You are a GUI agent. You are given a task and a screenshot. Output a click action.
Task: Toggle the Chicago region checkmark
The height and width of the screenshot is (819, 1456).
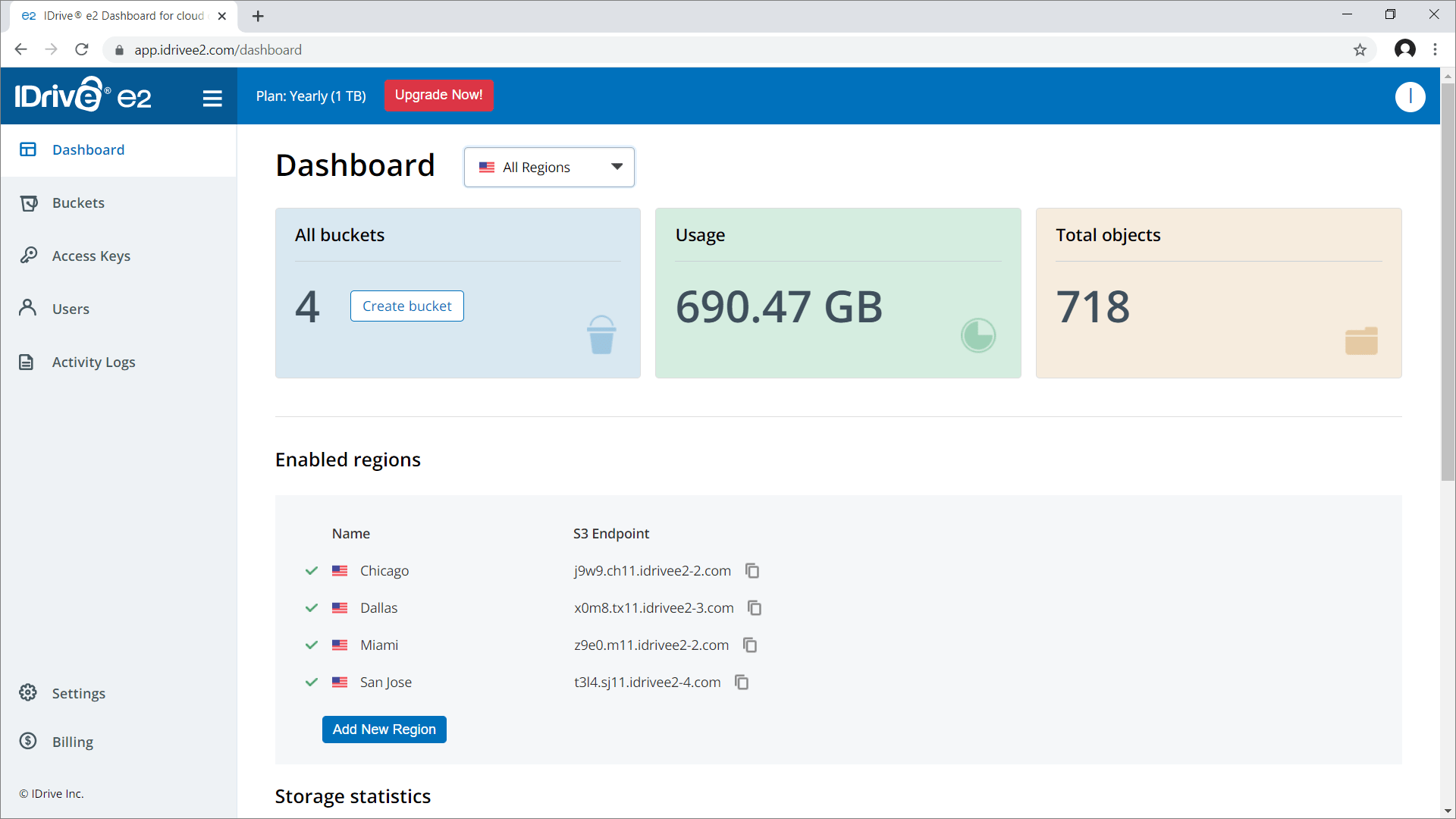311,570
